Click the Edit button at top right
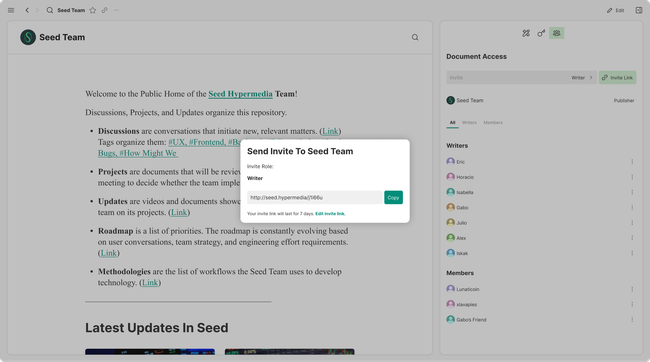This screenshot has width=650, height=362. pyautogui.click(x=616, y=10)
